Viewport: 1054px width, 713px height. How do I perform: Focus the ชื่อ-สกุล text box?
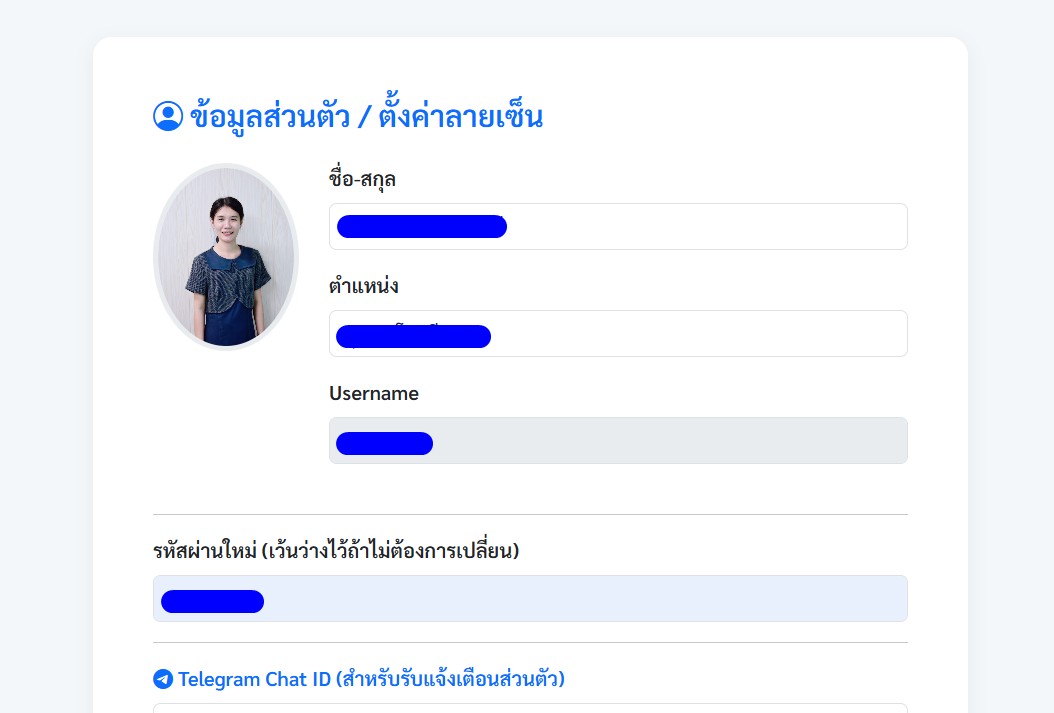pyautogui.click(x=618, y=226)
